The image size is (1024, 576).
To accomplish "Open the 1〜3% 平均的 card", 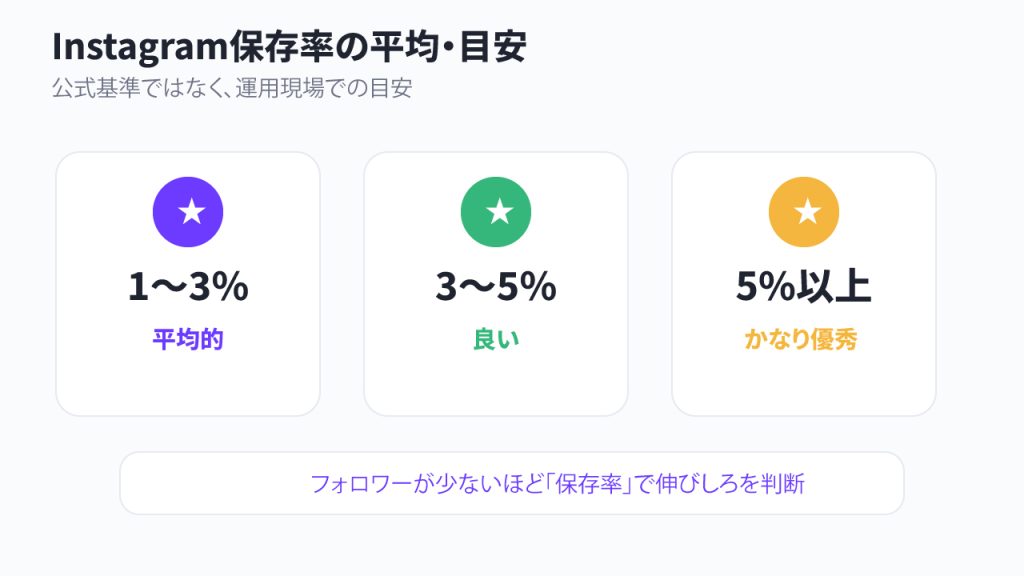I will tap(188, 284).
